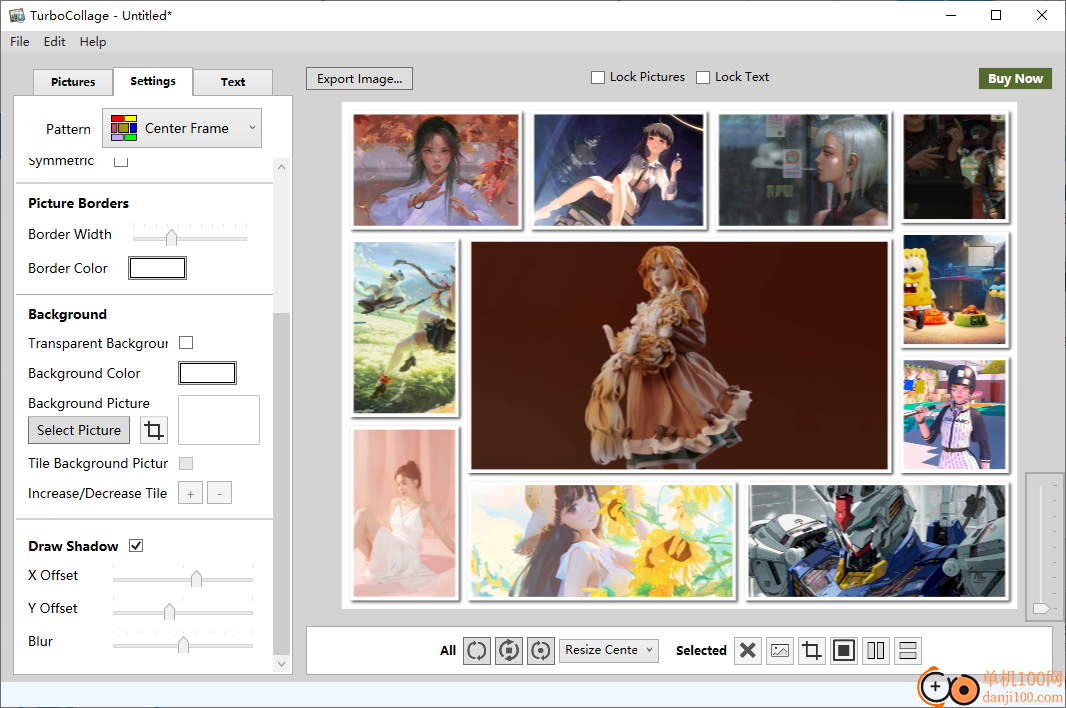
Task: Select the Settings tab
Action: (x=153, y=81)
